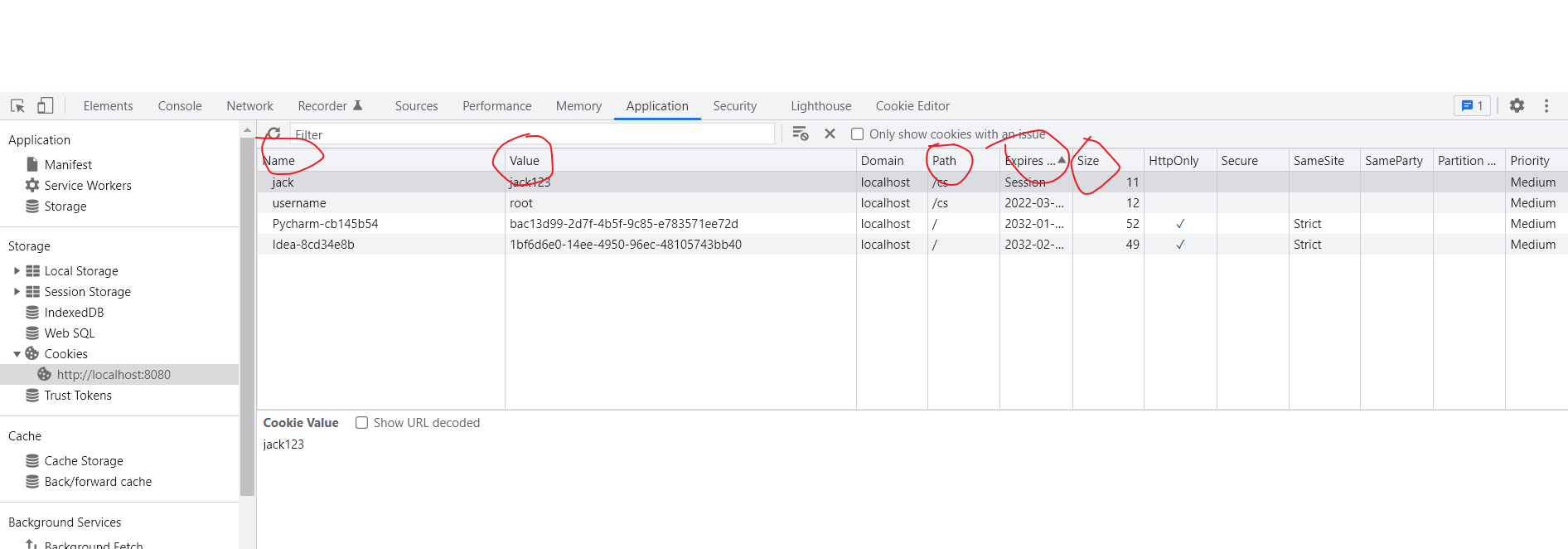
Task: Open the Sources tab
Action: 416,105
